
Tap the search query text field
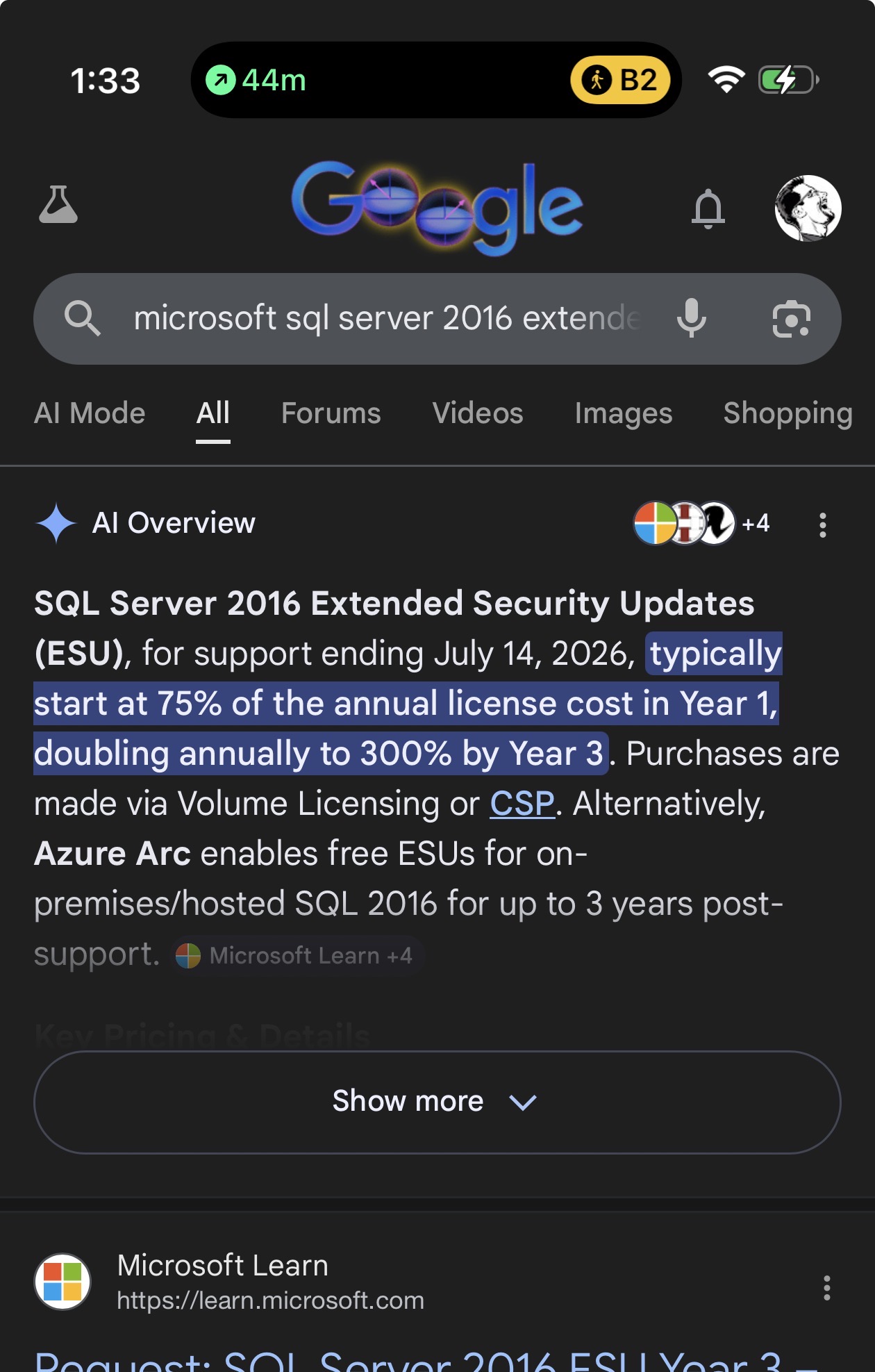point(385,319)
